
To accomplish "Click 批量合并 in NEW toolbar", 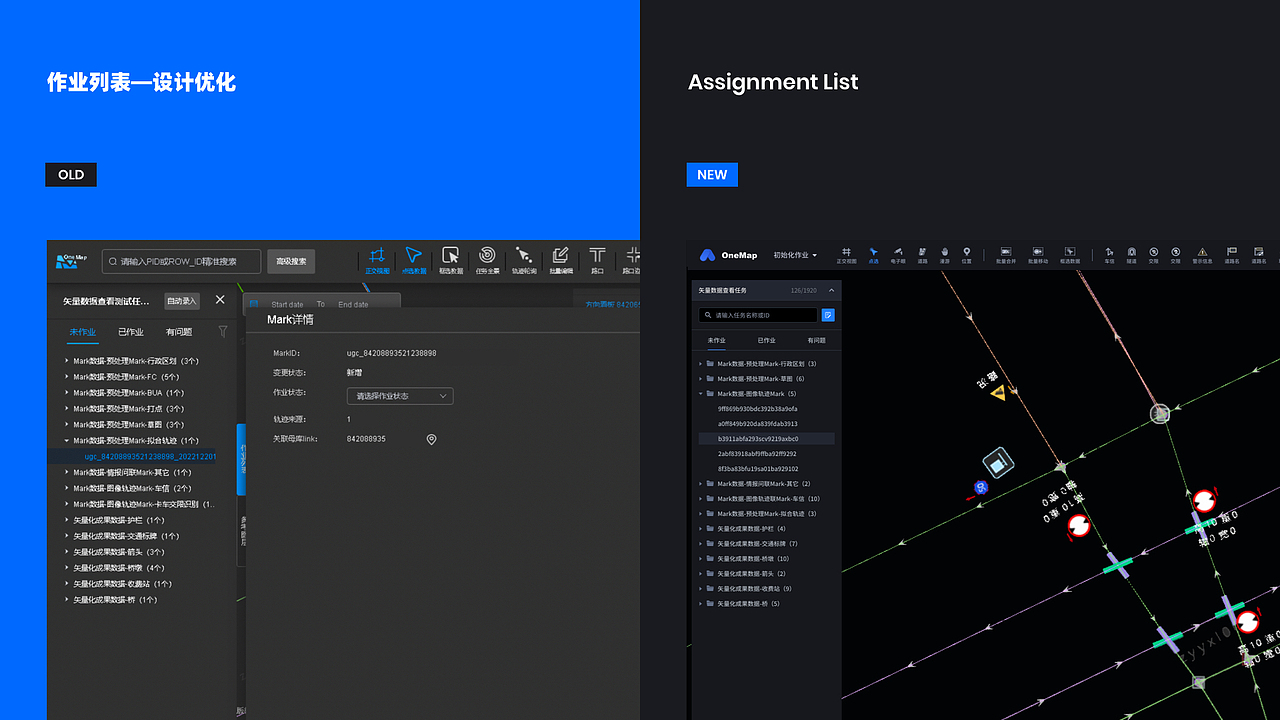I will click(x=1006, y=255).
